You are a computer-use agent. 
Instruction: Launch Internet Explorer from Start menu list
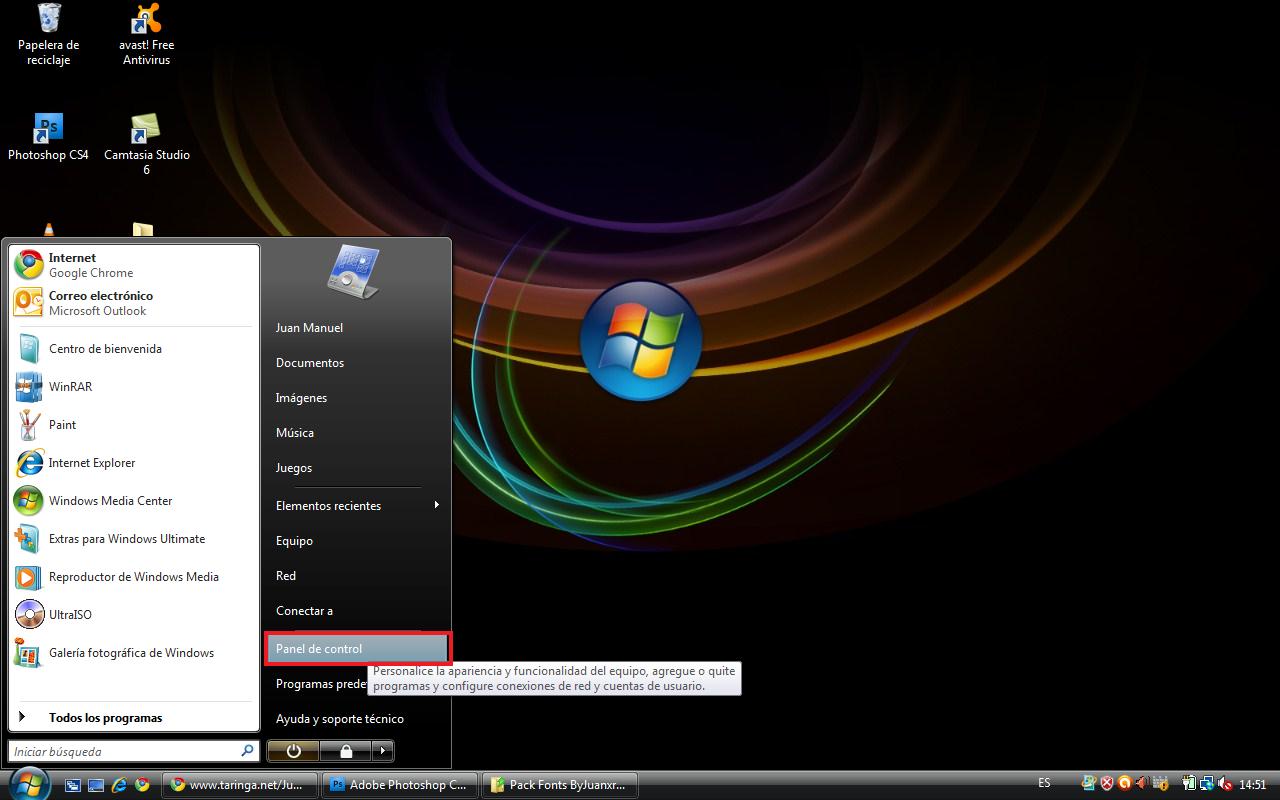134,463
